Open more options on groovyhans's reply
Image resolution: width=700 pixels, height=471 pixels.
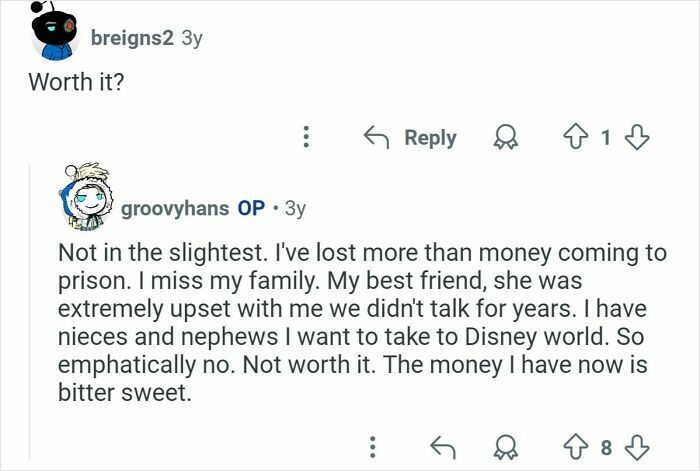coord(372,444)
